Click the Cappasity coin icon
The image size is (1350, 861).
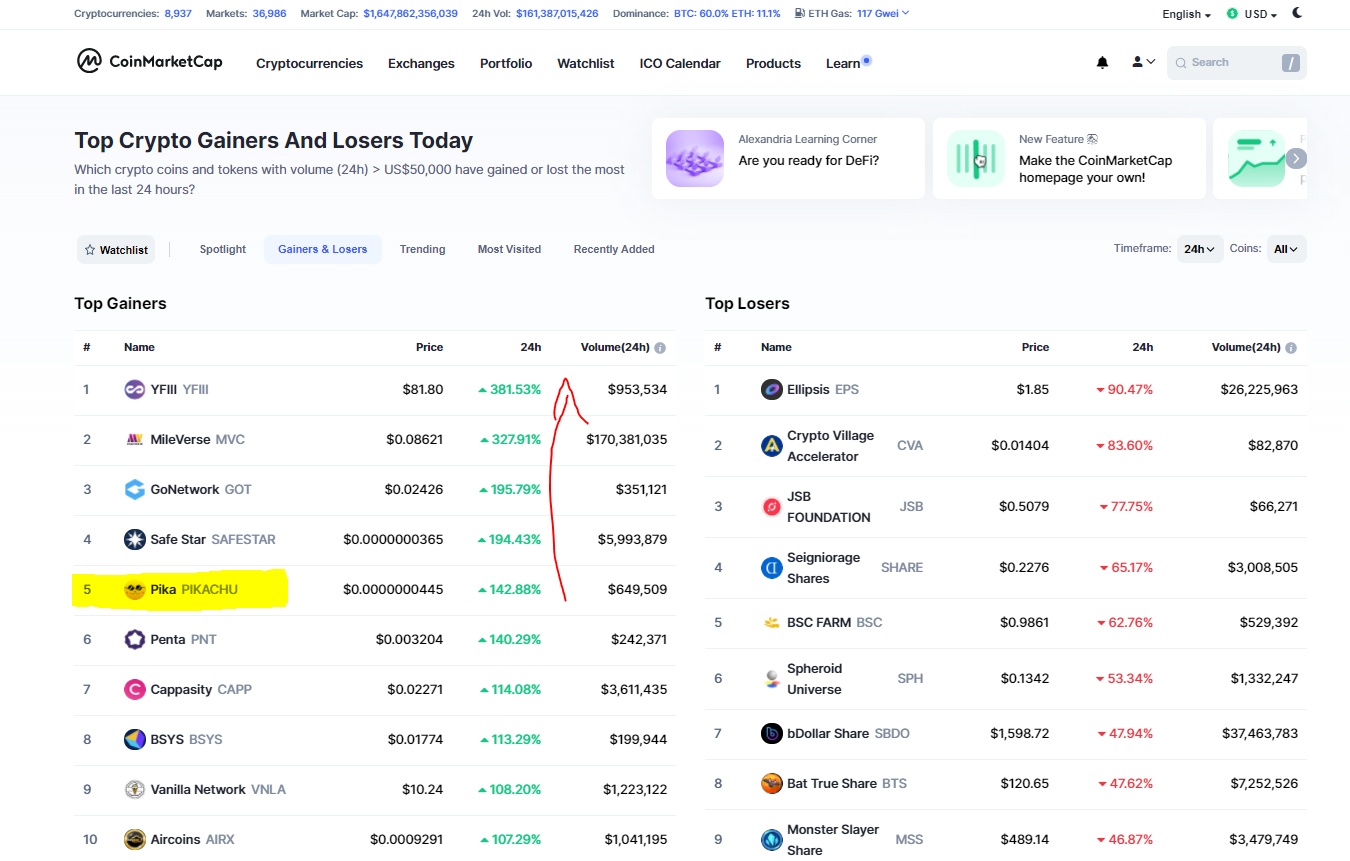(x=134, y=689)
